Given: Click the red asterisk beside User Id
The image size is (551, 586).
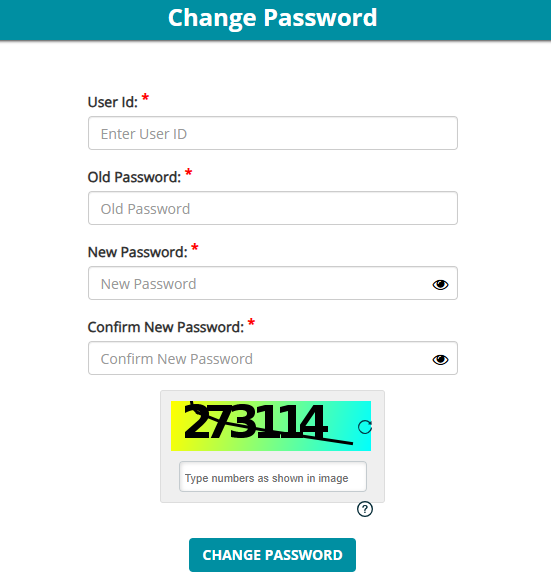Looking at the screenshot, I should click(145, 98).
